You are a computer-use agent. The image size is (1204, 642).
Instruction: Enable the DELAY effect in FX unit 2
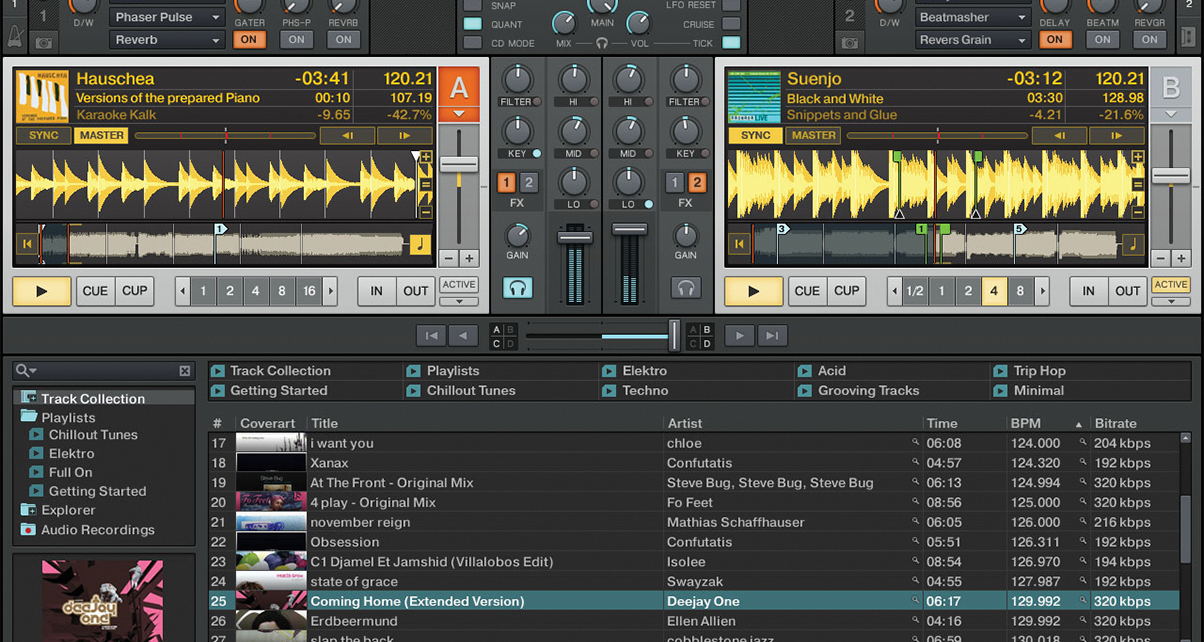pyautogui.click(x=1056, y=39)
